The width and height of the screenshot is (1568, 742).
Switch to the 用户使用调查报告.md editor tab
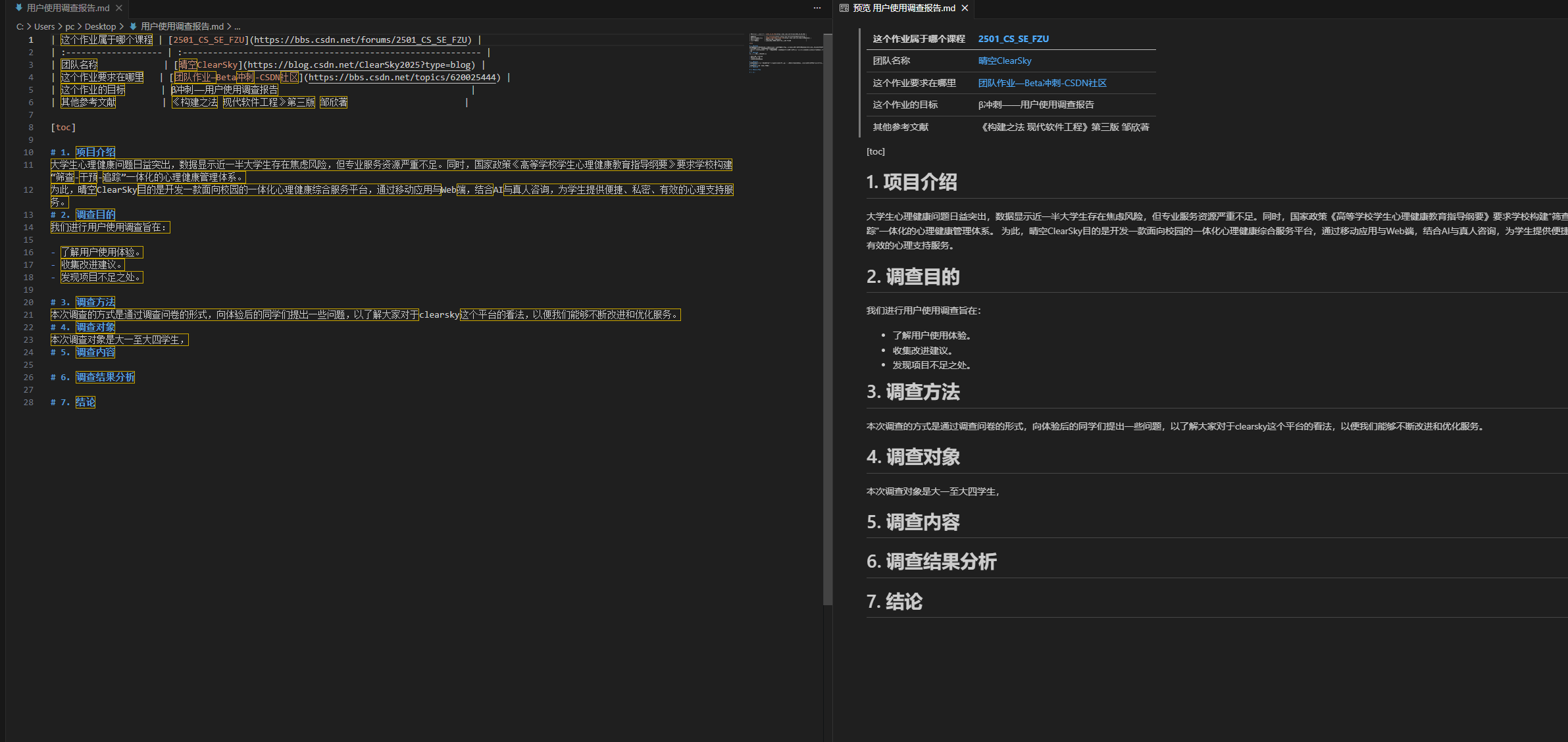pyautogui.click(x=68, y=8)
